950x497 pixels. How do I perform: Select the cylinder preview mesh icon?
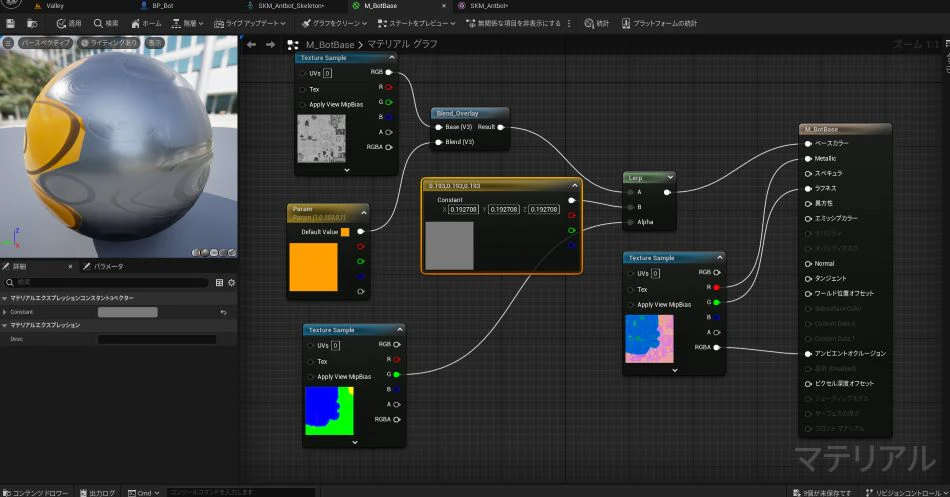click(196, 252)
